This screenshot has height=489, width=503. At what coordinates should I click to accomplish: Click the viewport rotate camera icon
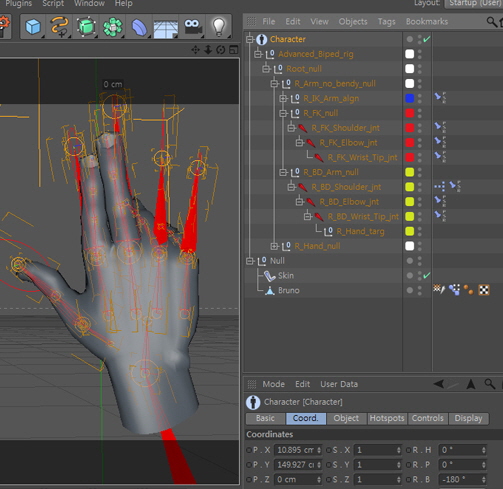coord(221,50)
